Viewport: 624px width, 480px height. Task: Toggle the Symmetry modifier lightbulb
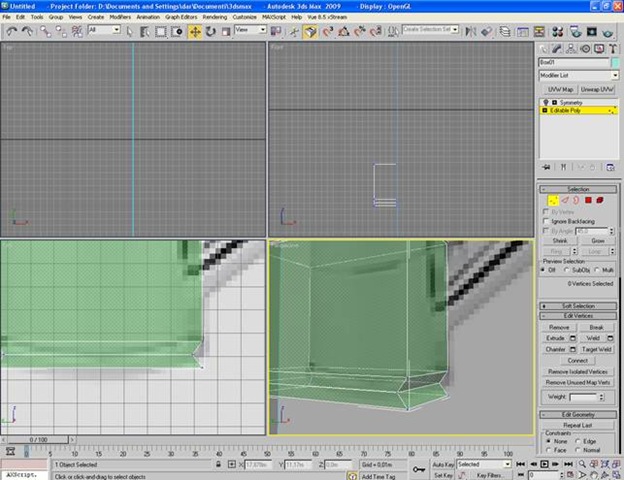click(x=546, y=102)
